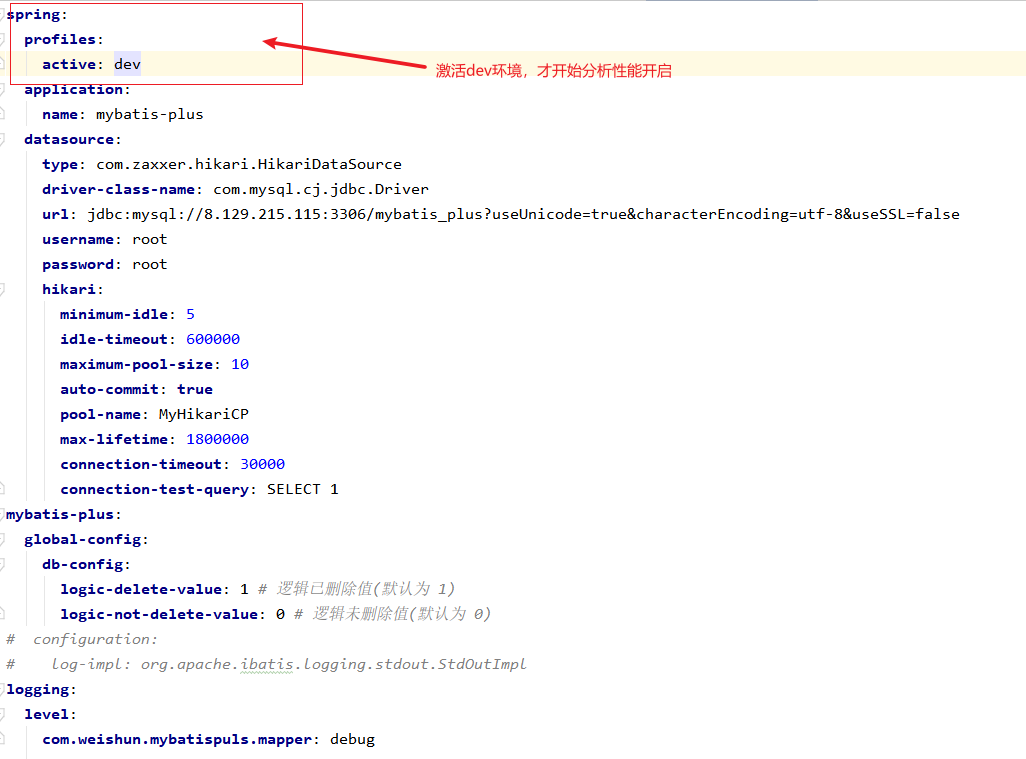Click the 'name' key under application

point(60,115)
